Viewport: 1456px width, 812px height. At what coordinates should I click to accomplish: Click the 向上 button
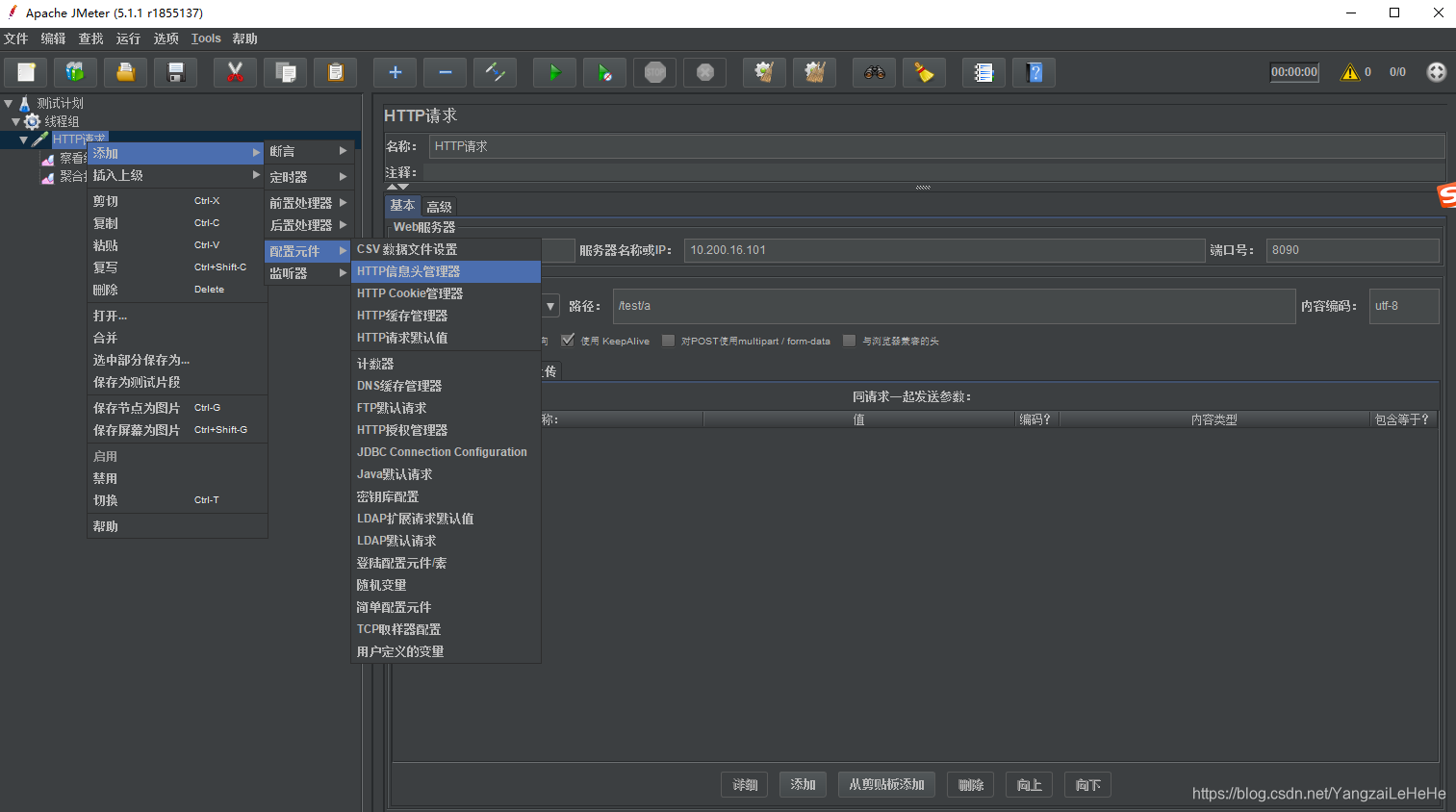tap(1030, 785)
